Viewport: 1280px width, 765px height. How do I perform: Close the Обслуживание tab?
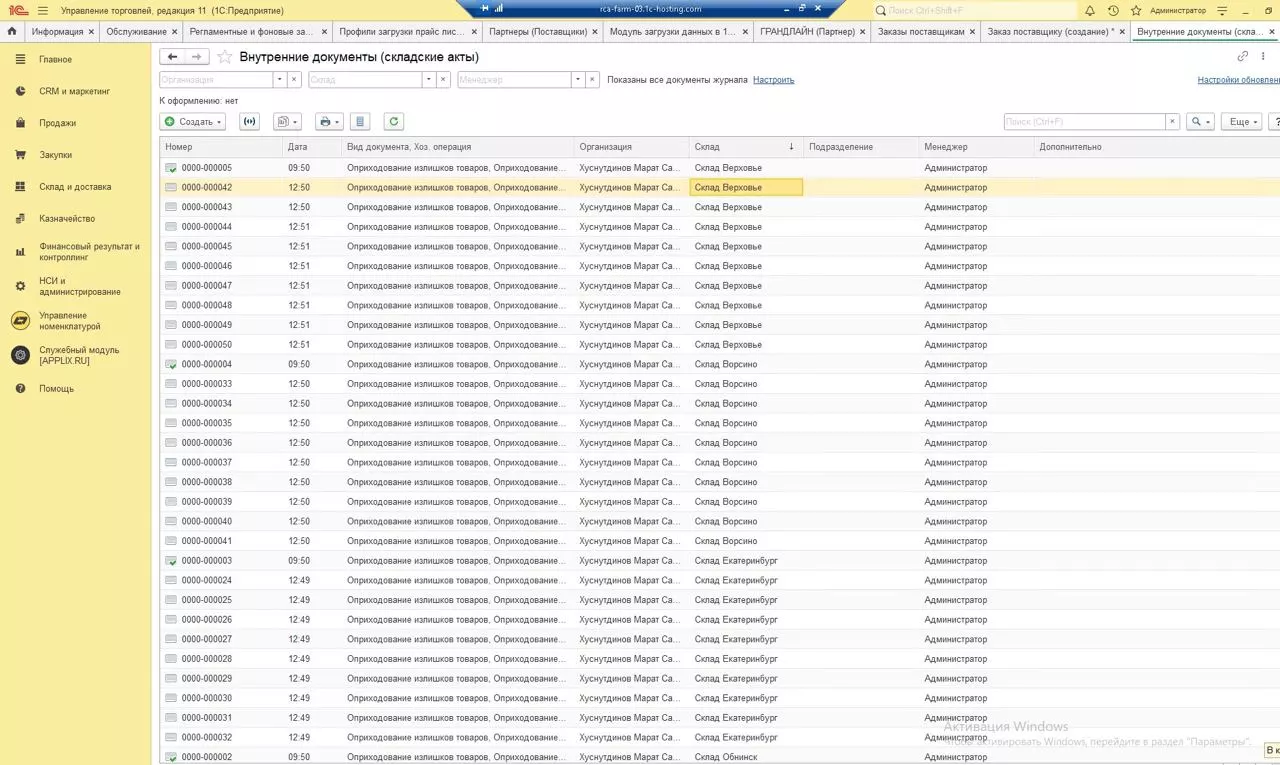tap(176, 32)
